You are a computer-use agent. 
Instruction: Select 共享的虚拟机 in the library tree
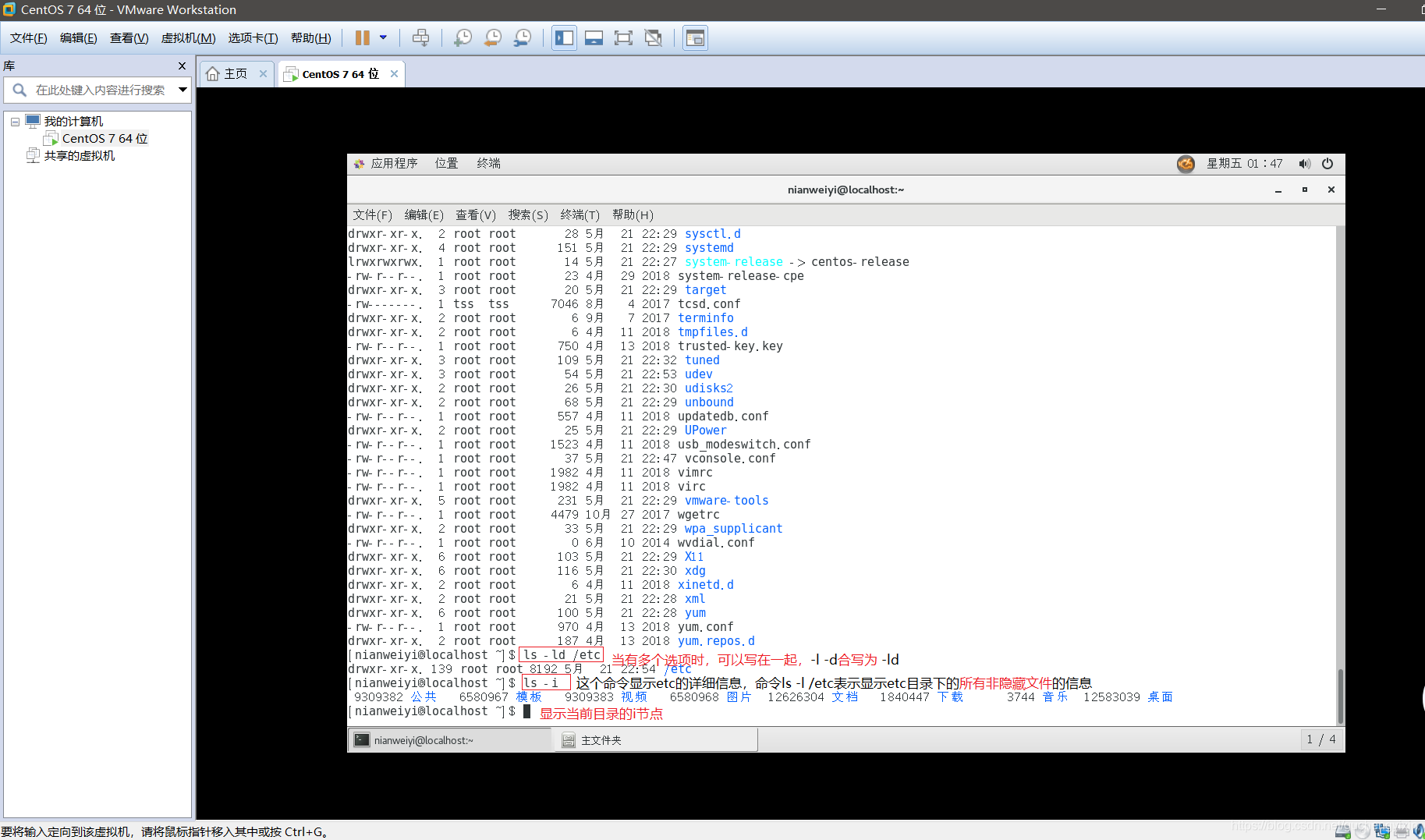pos(79,156)
